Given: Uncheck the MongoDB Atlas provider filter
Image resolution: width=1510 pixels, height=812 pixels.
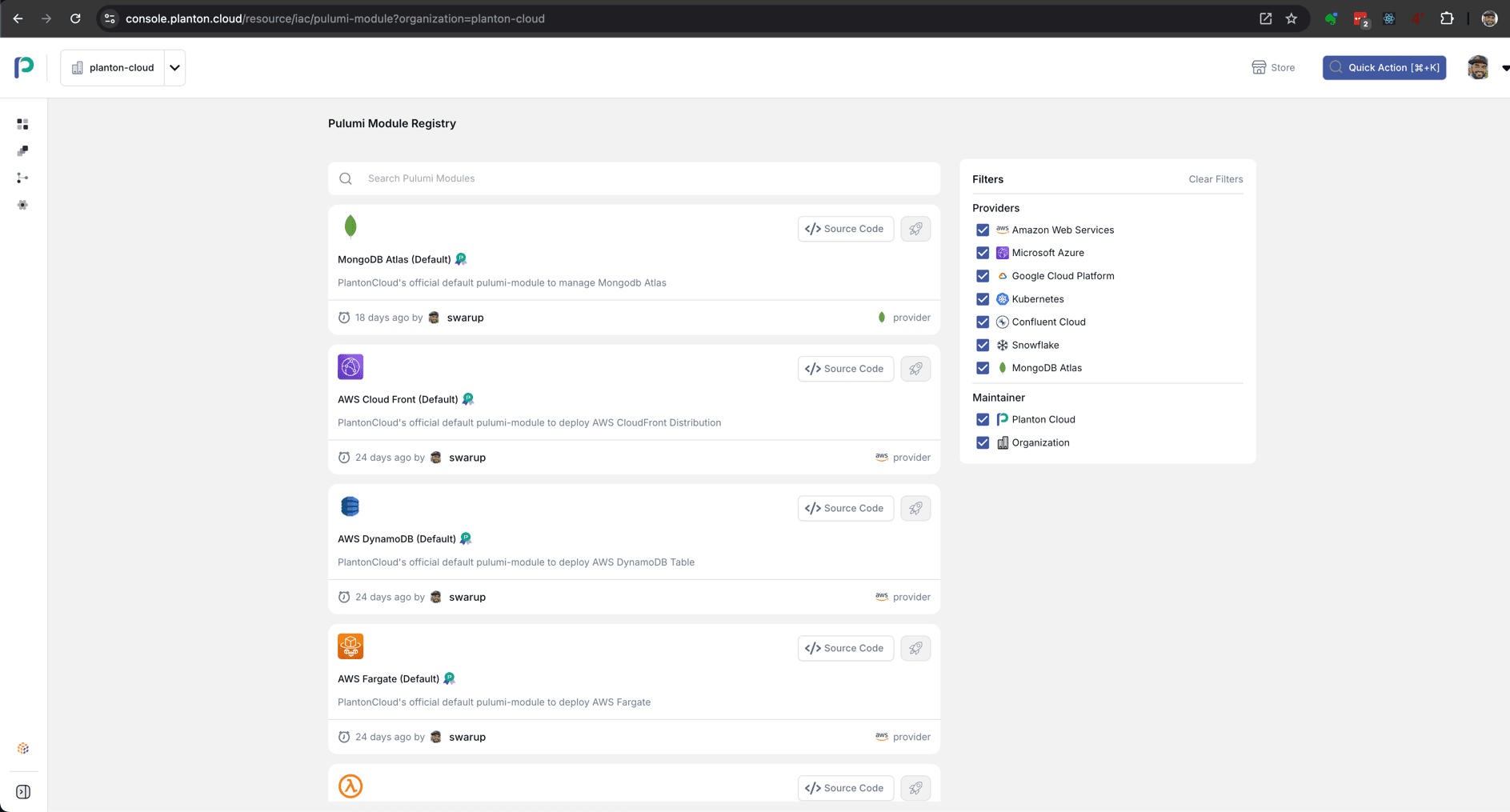Looking at the screenshot, I should point(983,368).
